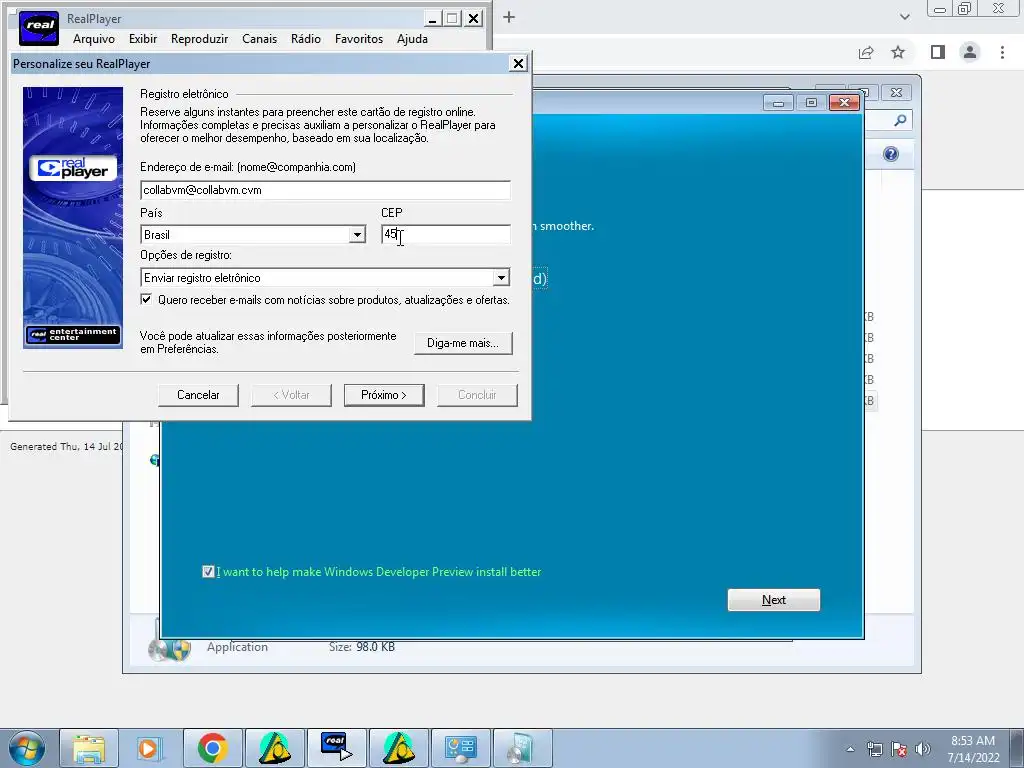The image size is (1024, 768).
Task: Click the first green triangle app taskbar icon
Action: [x=274, y=748]
